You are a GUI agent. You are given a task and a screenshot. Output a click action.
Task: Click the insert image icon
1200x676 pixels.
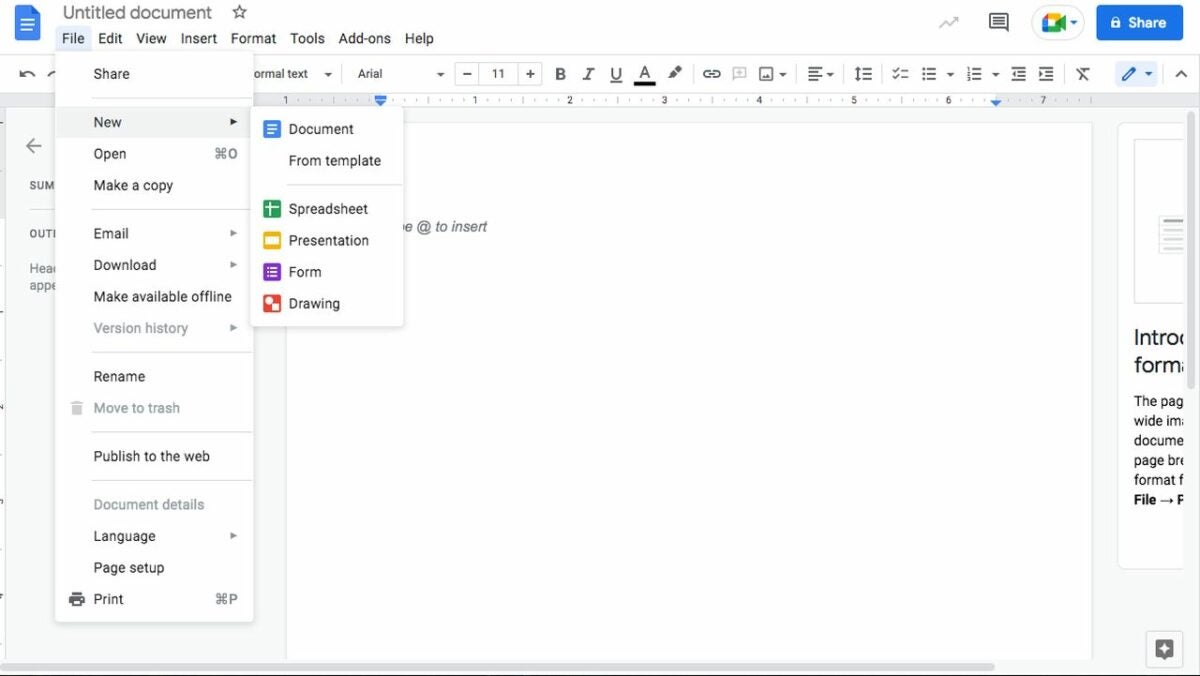[767, 74]
